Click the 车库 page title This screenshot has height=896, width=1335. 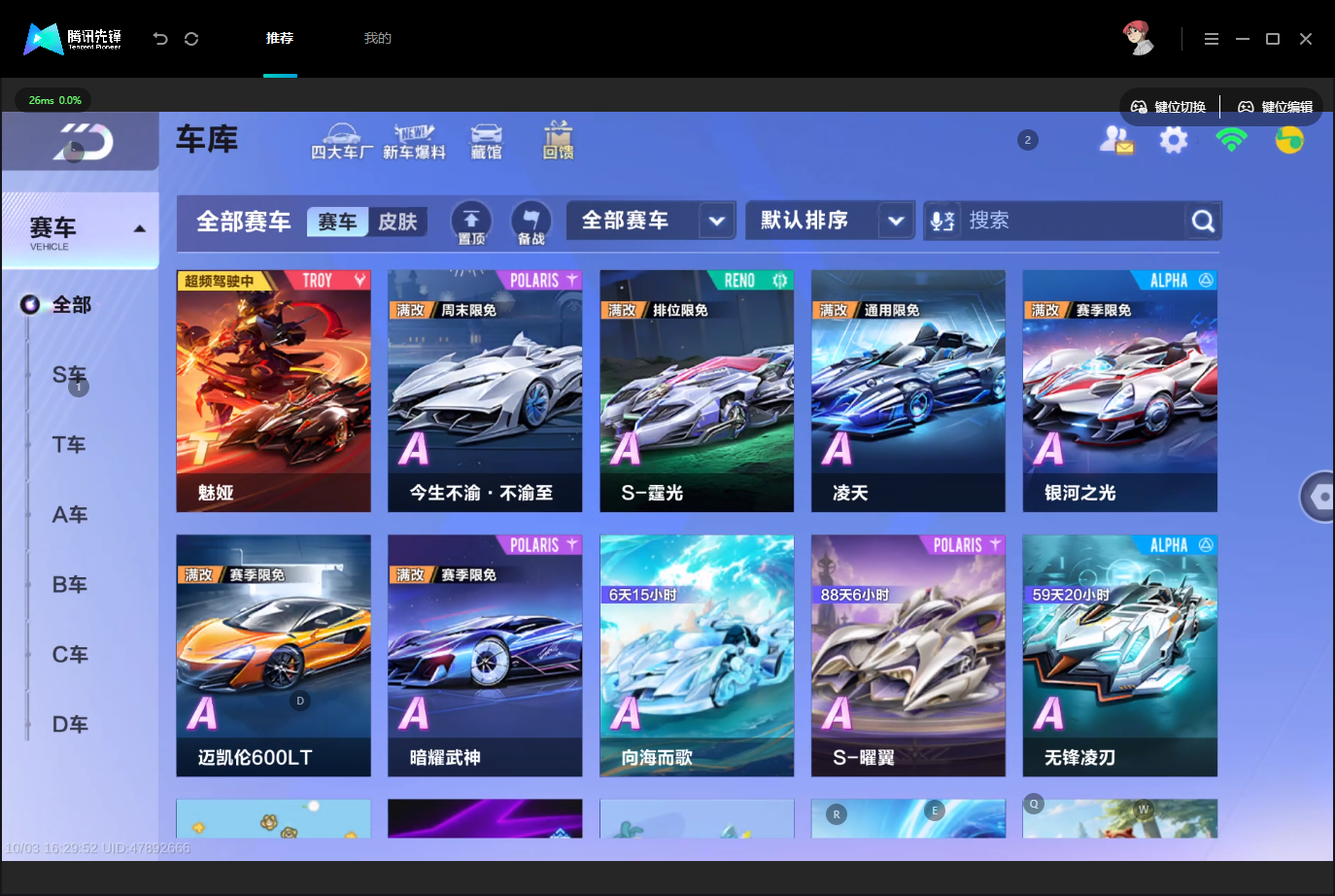point(207,140)
